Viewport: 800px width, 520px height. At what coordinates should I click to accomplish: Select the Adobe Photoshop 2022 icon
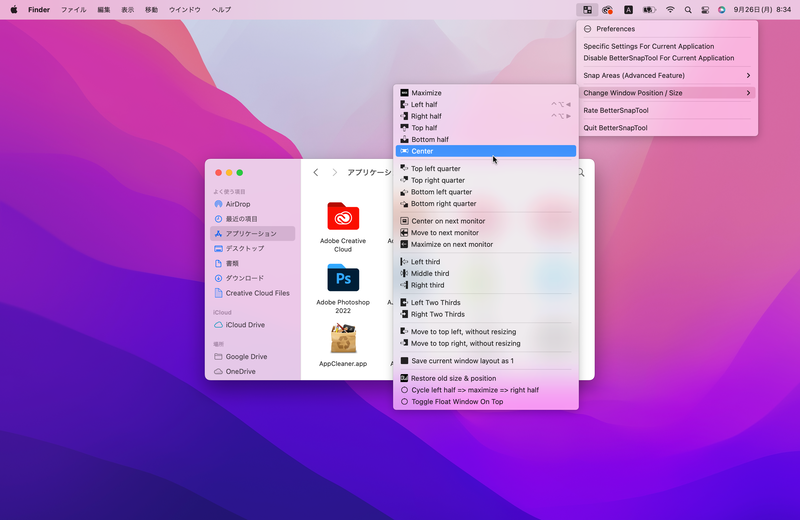[343, 278]
